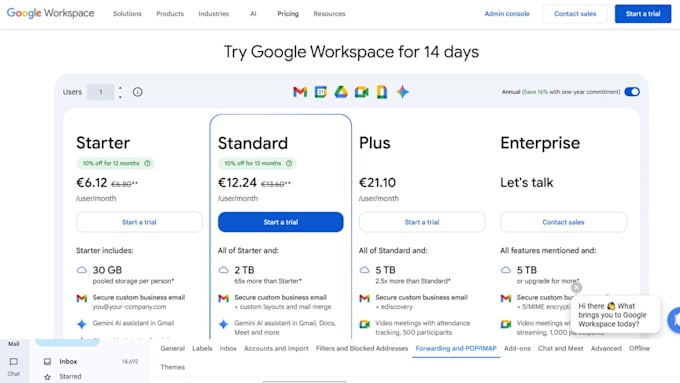This screenshot has width=680, height=383.
Task: Open the Admin console link
Action: (507, 14)
